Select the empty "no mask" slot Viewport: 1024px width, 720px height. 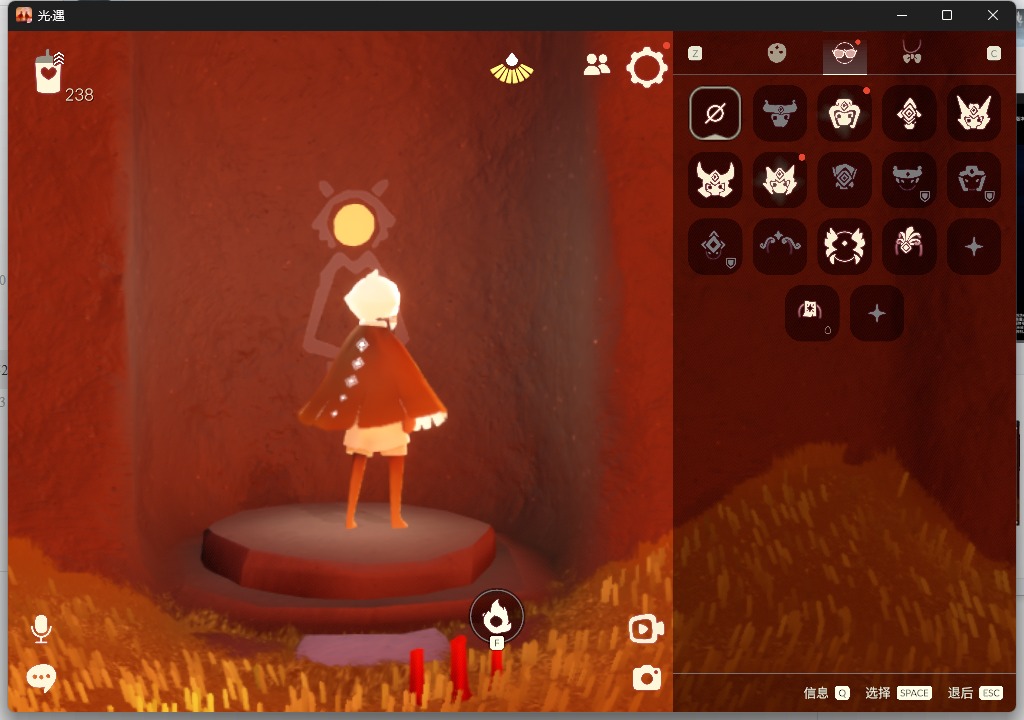click(x=714, y=113)
